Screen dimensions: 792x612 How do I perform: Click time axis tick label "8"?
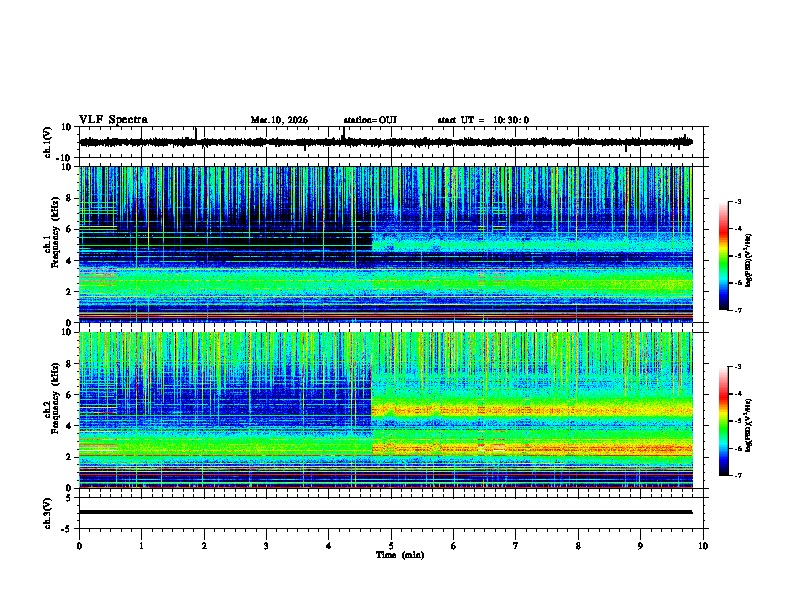578,546
